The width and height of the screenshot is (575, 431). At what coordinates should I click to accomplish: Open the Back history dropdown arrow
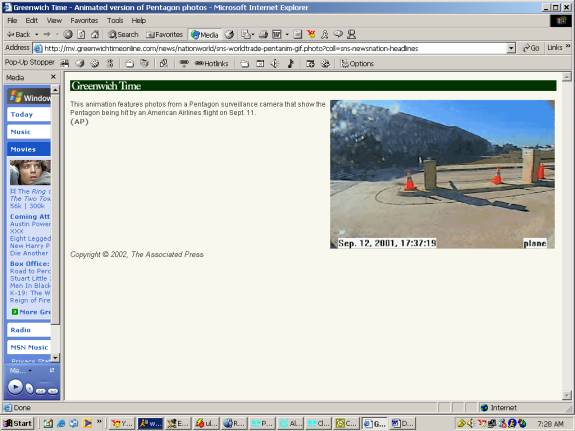coord(36,34)
